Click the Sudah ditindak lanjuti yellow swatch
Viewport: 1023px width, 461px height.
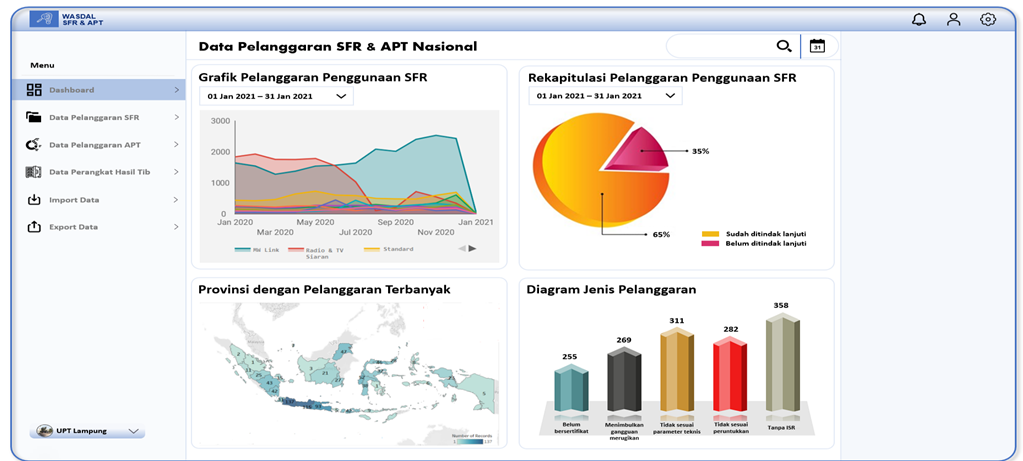point(710,233)
